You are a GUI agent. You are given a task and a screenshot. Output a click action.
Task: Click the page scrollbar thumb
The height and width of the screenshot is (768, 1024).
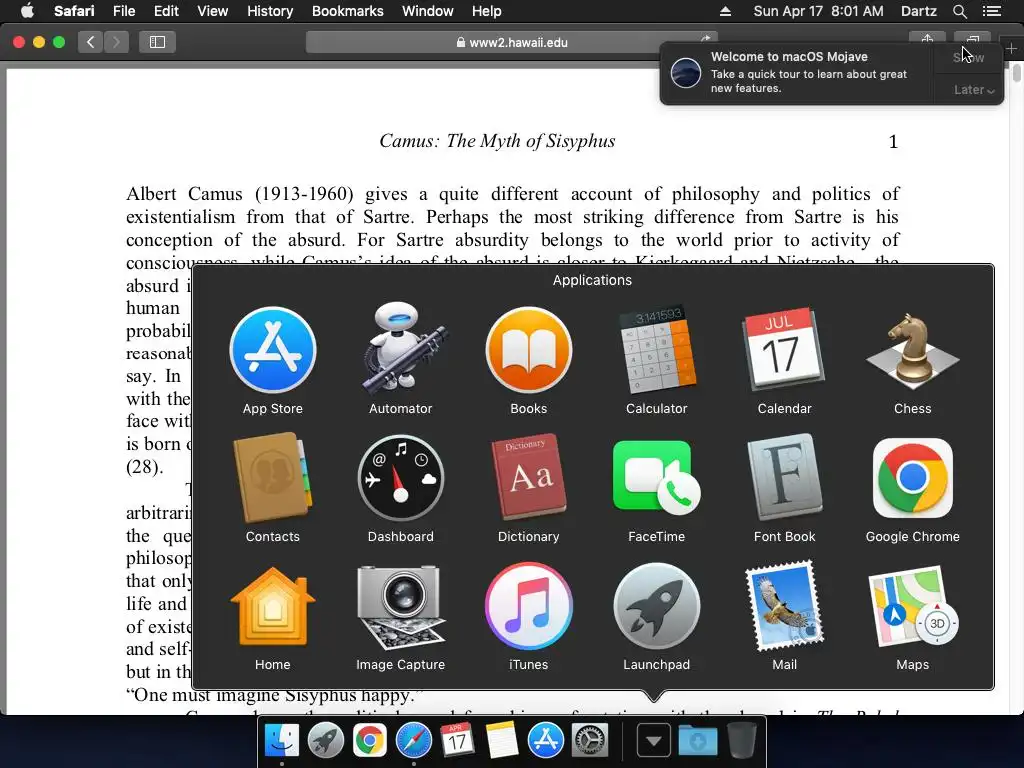[x=1017, y=72]
